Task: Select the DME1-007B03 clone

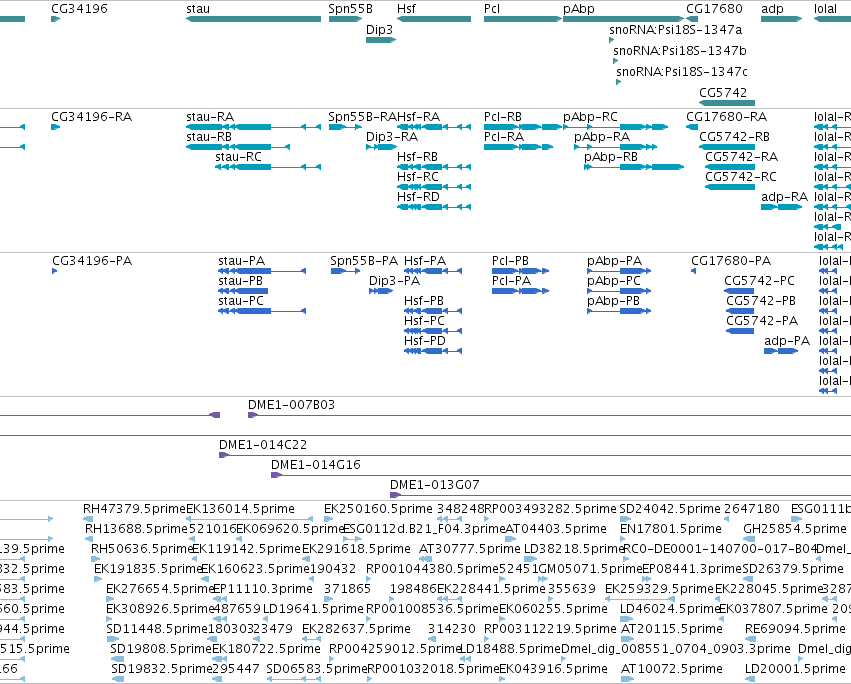Action: pos(549,415)
